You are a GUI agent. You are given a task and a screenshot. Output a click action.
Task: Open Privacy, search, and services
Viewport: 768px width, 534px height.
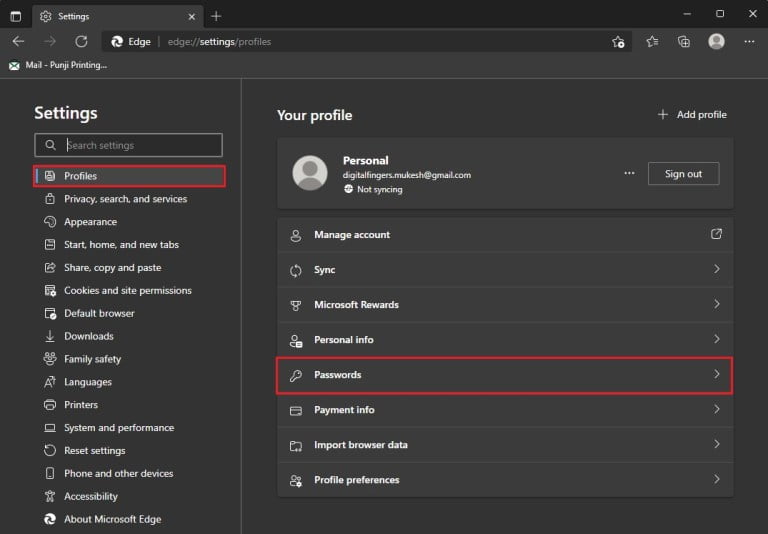(x=116, y=199)
